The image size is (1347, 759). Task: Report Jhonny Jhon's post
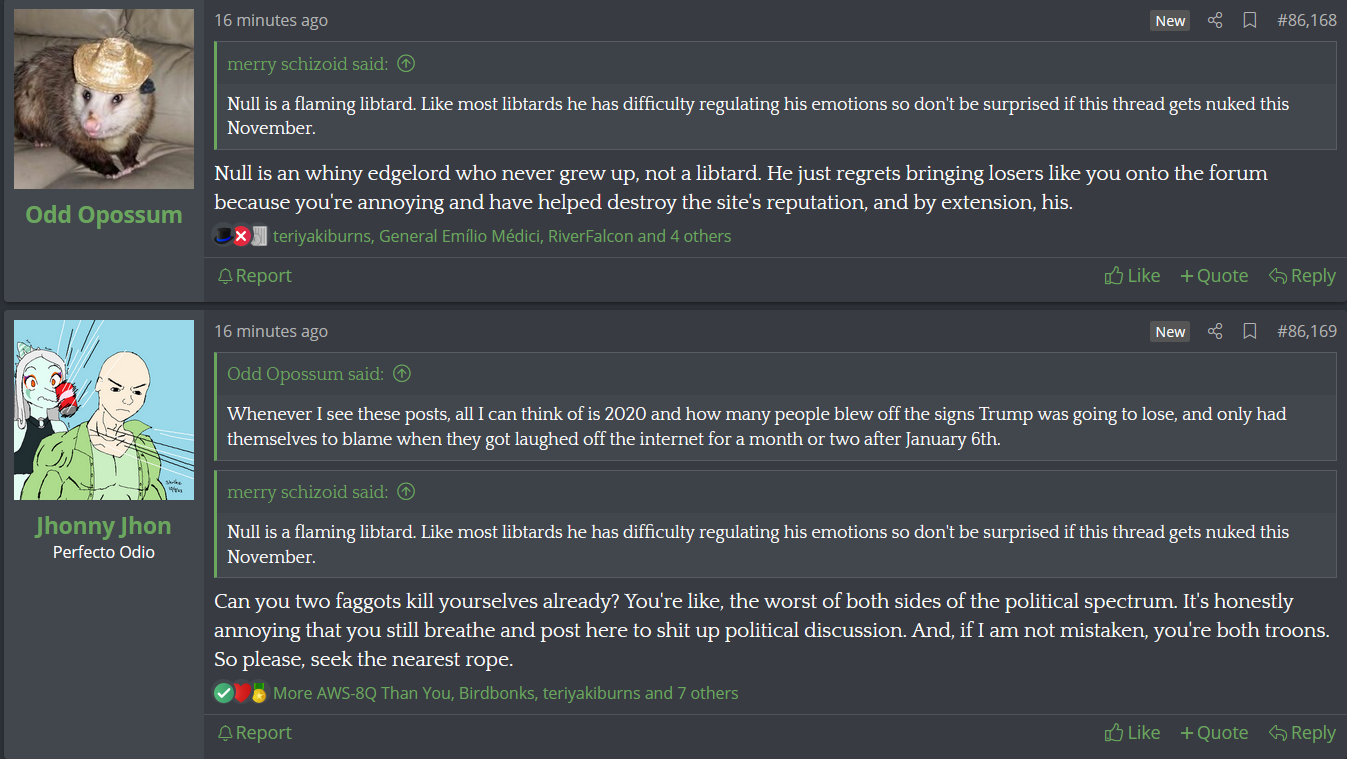tap(255, 733)
